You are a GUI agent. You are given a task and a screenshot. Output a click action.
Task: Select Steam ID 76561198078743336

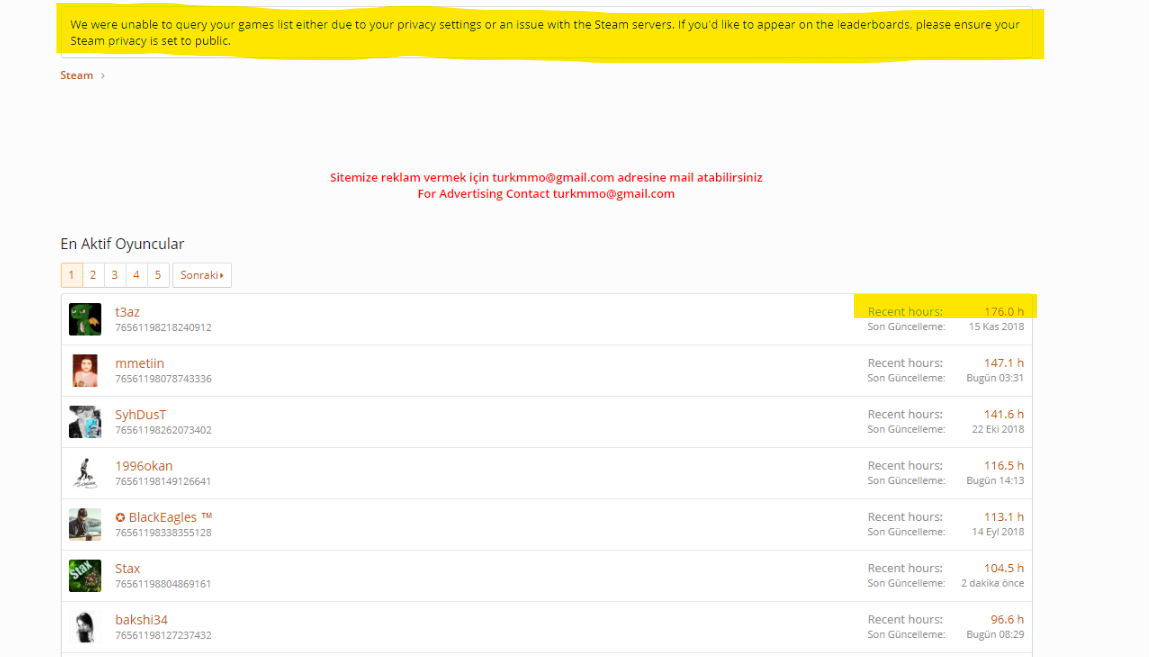[x=163, y=379]
